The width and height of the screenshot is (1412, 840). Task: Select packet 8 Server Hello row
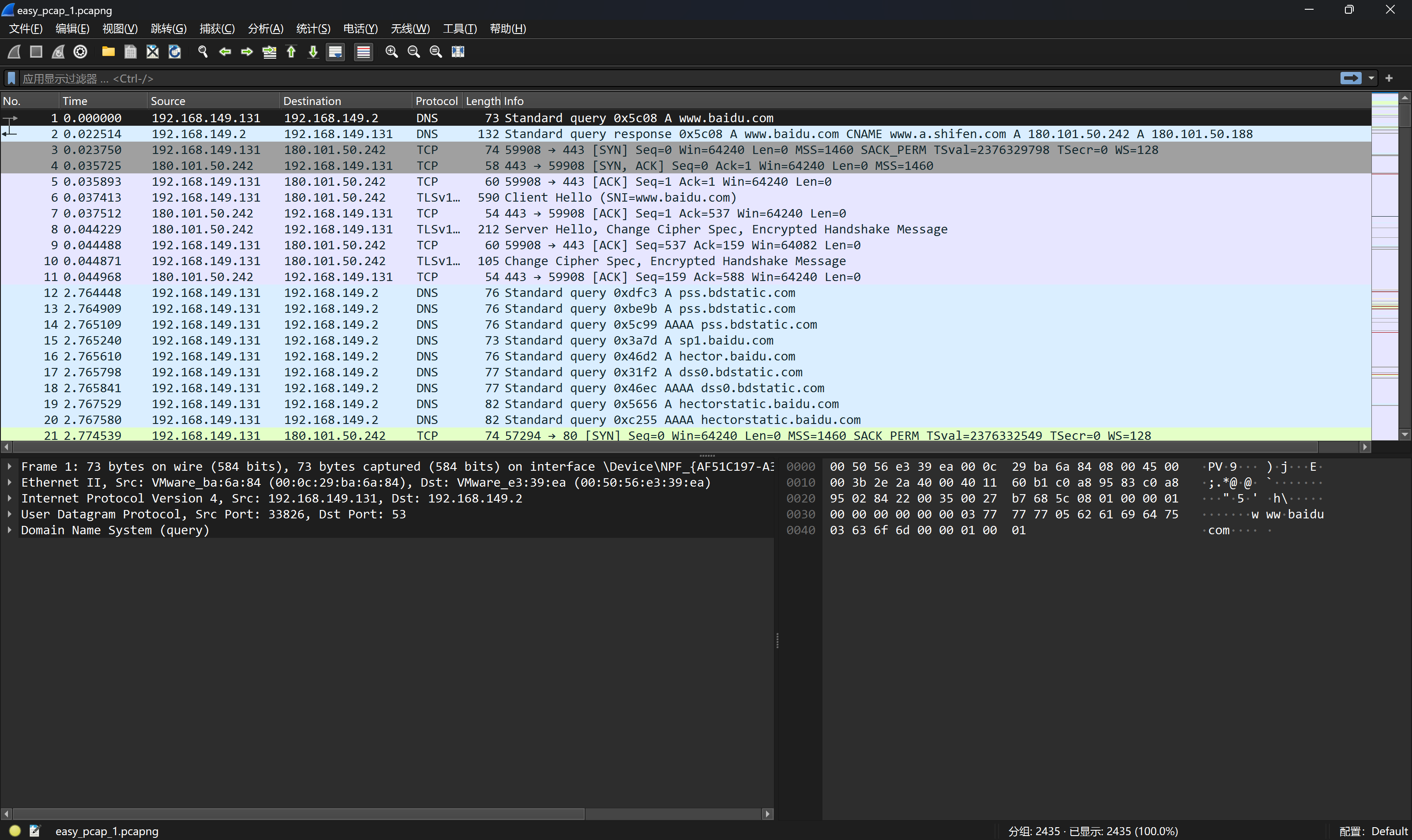coord(686,229)
